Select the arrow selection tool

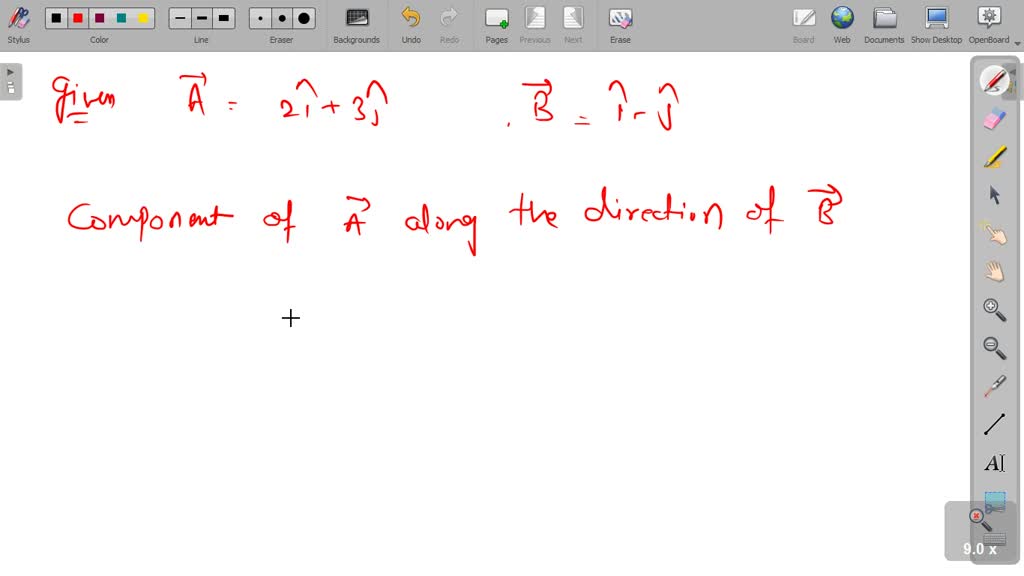995,194
